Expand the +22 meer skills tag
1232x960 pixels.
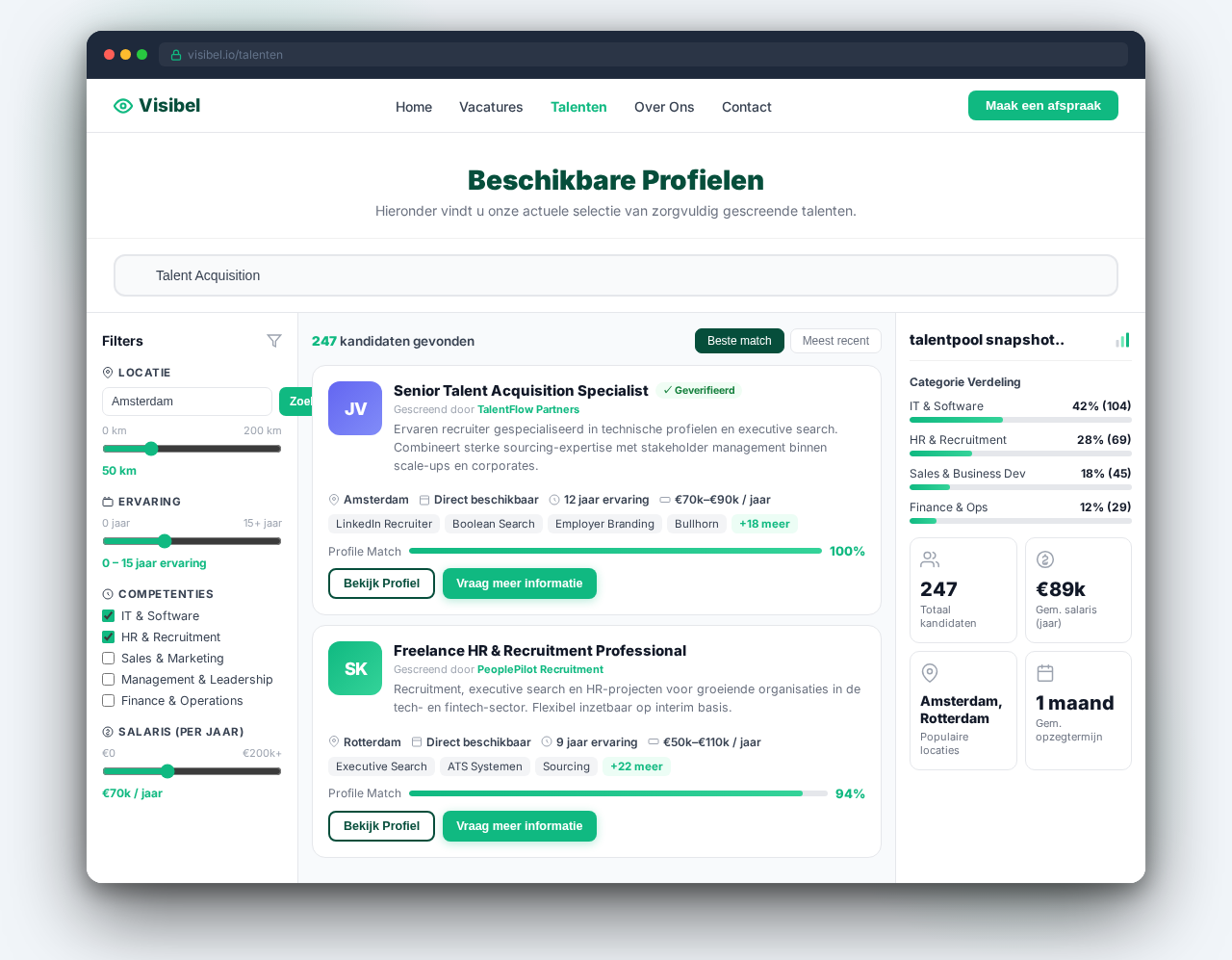[x=636, y=766]
